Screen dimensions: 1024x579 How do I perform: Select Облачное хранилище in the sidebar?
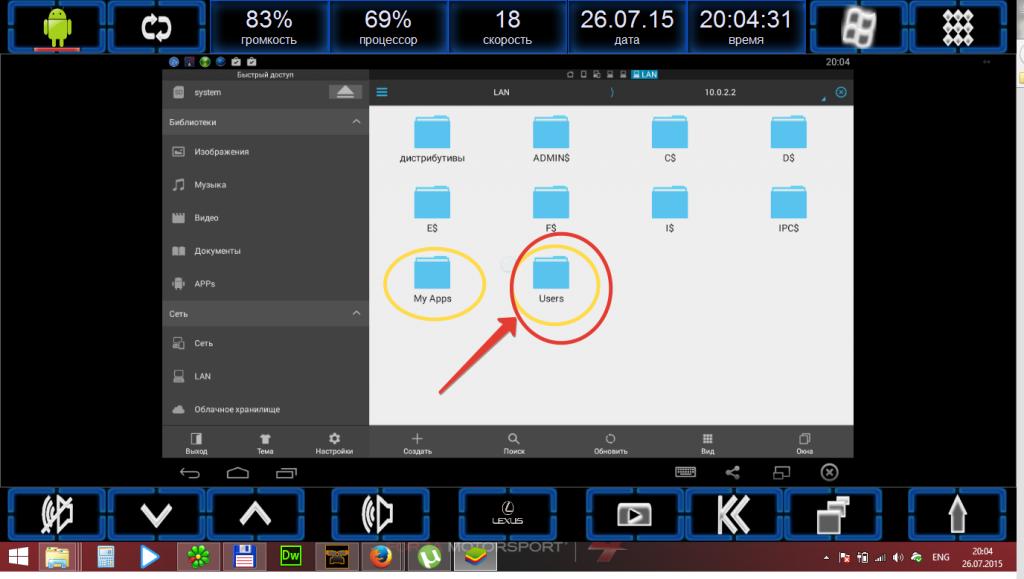(x=237, y=409)
